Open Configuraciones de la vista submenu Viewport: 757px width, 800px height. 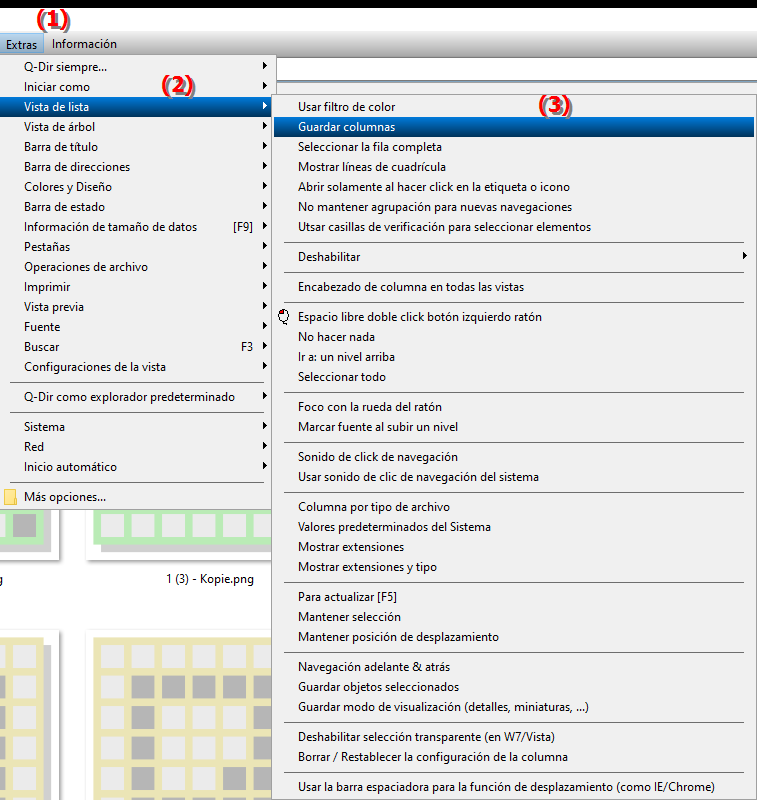137,367
